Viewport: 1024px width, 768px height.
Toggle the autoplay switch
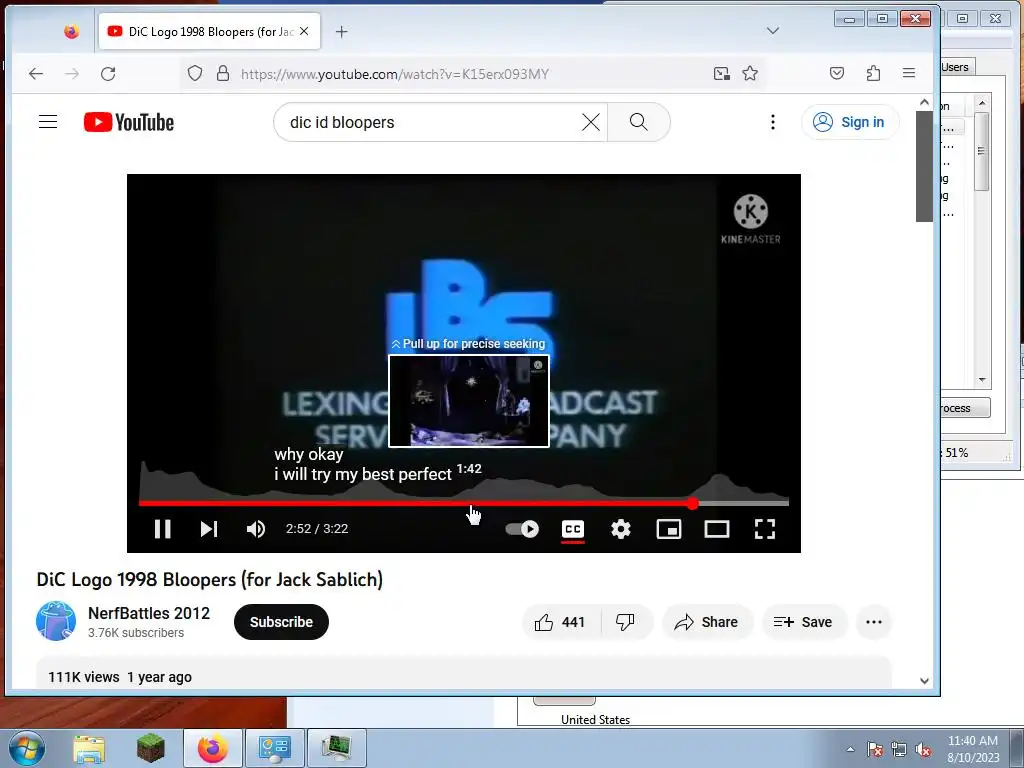(522, 528)
